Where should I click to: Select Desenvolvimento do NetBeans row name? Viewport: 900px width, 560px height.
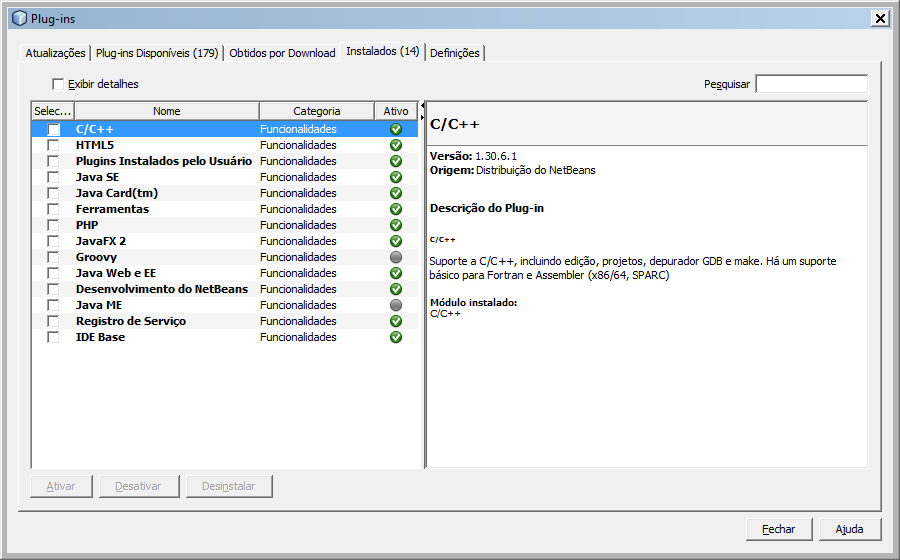162,289
